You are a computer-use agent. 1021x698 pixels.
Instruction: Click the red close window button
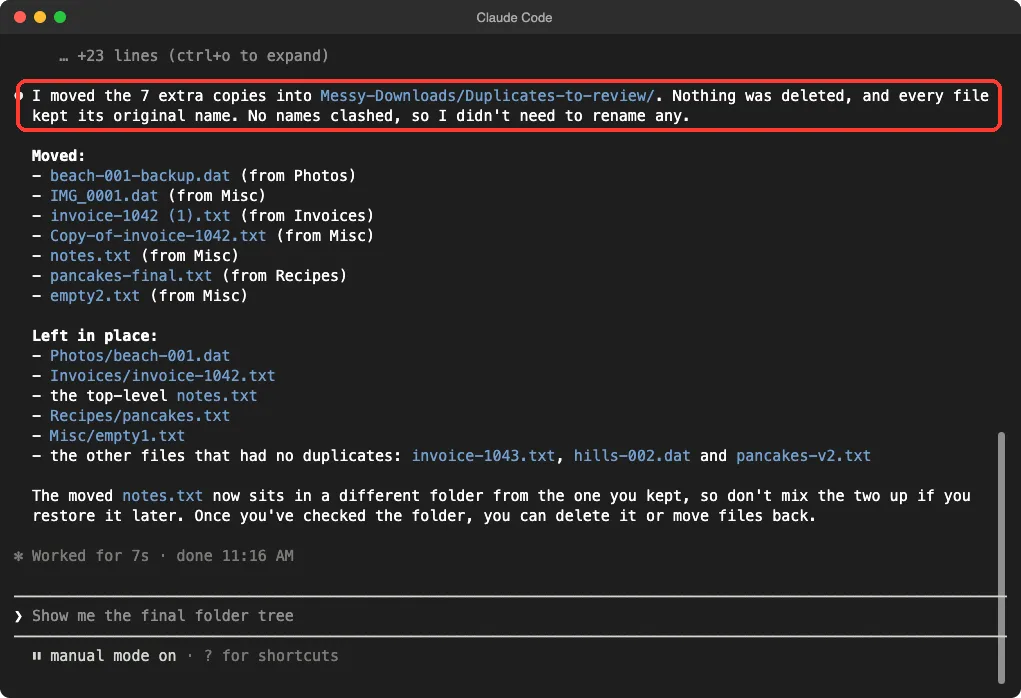tap(20, 17)
